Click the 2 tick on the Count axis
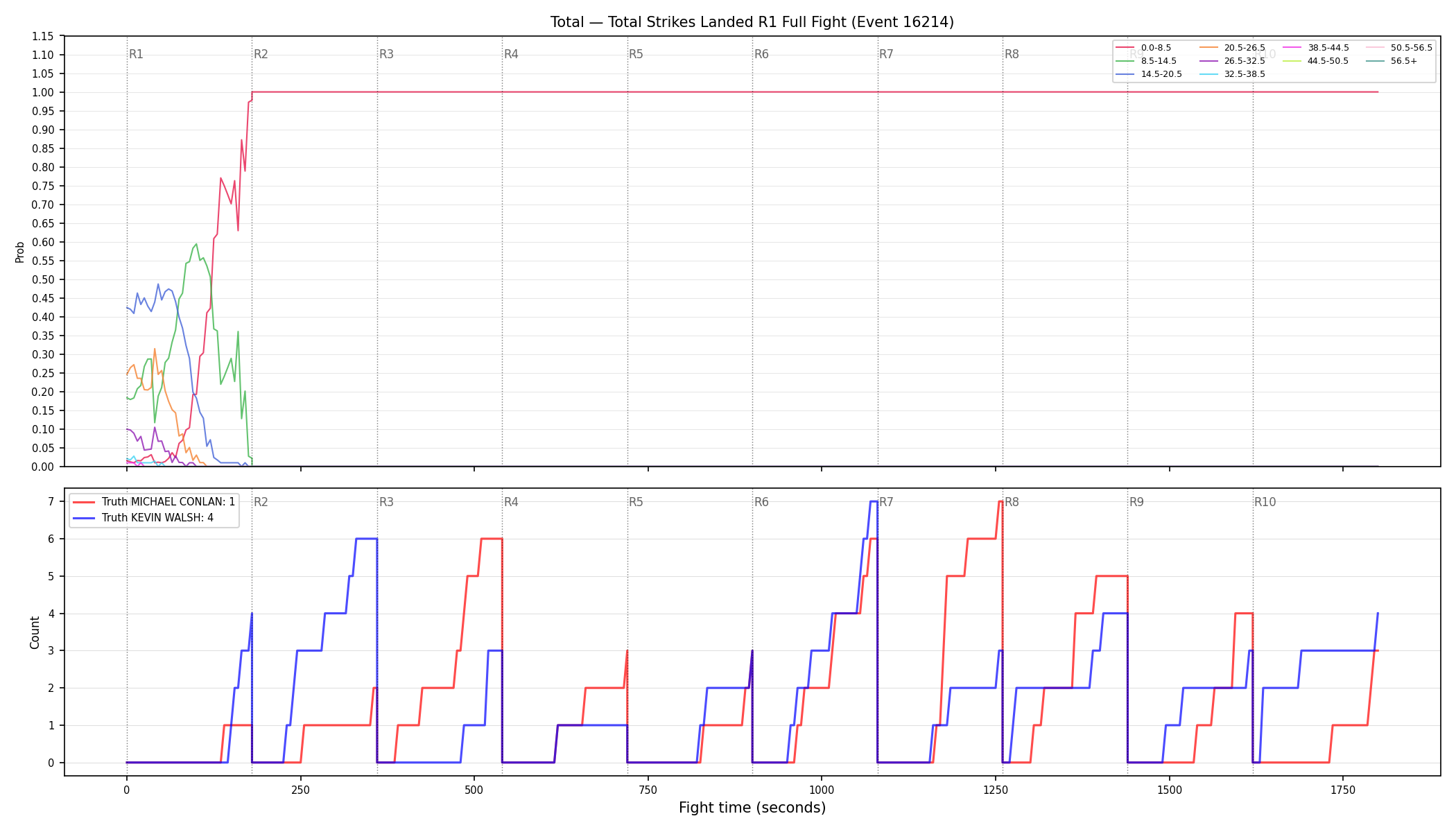This screenshot has width=1456, height=832. coord(51,688)
